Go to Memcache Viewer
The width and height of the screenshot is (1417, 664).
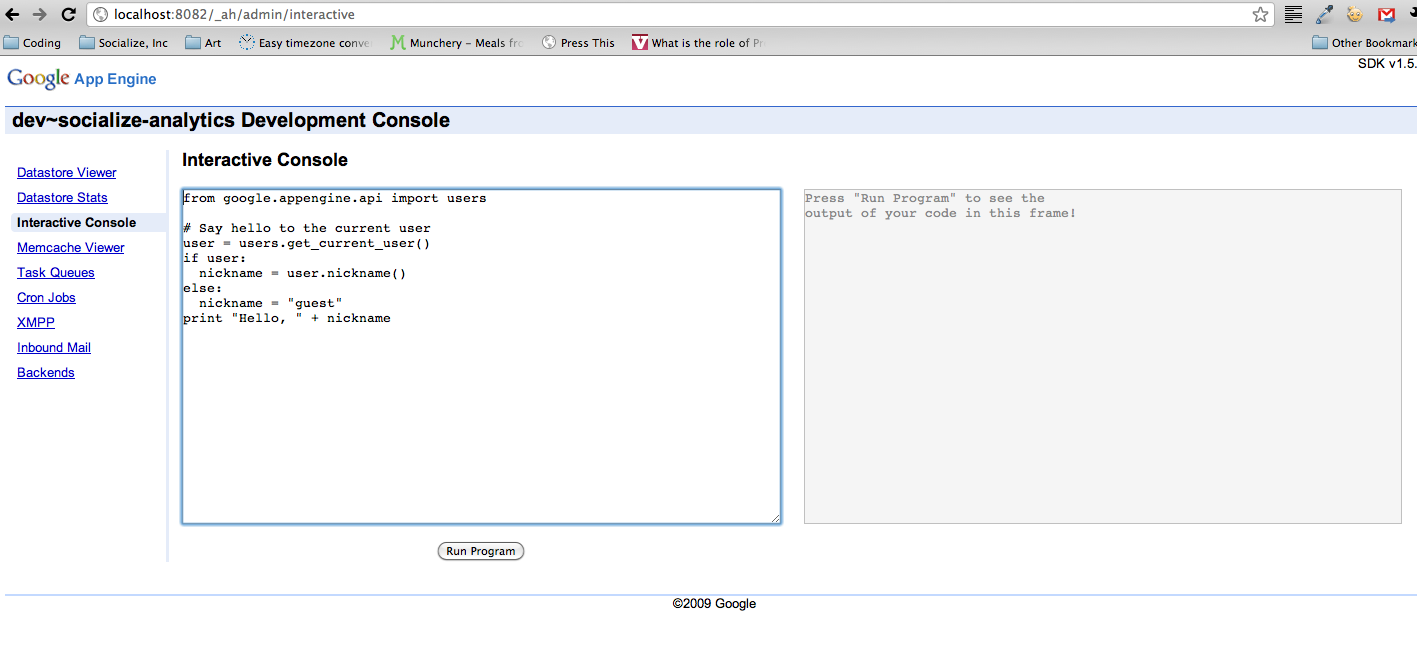click(71, 248)
